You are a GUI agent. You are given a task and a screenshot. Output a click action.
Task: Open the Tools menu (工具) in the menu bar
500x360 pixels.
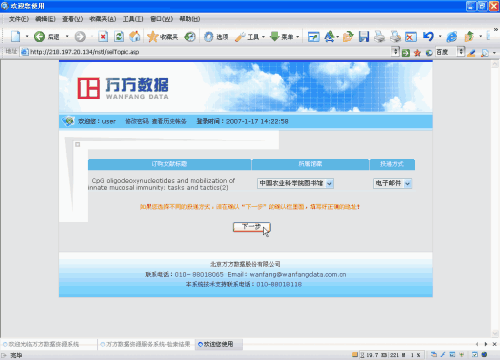(133, 19)
